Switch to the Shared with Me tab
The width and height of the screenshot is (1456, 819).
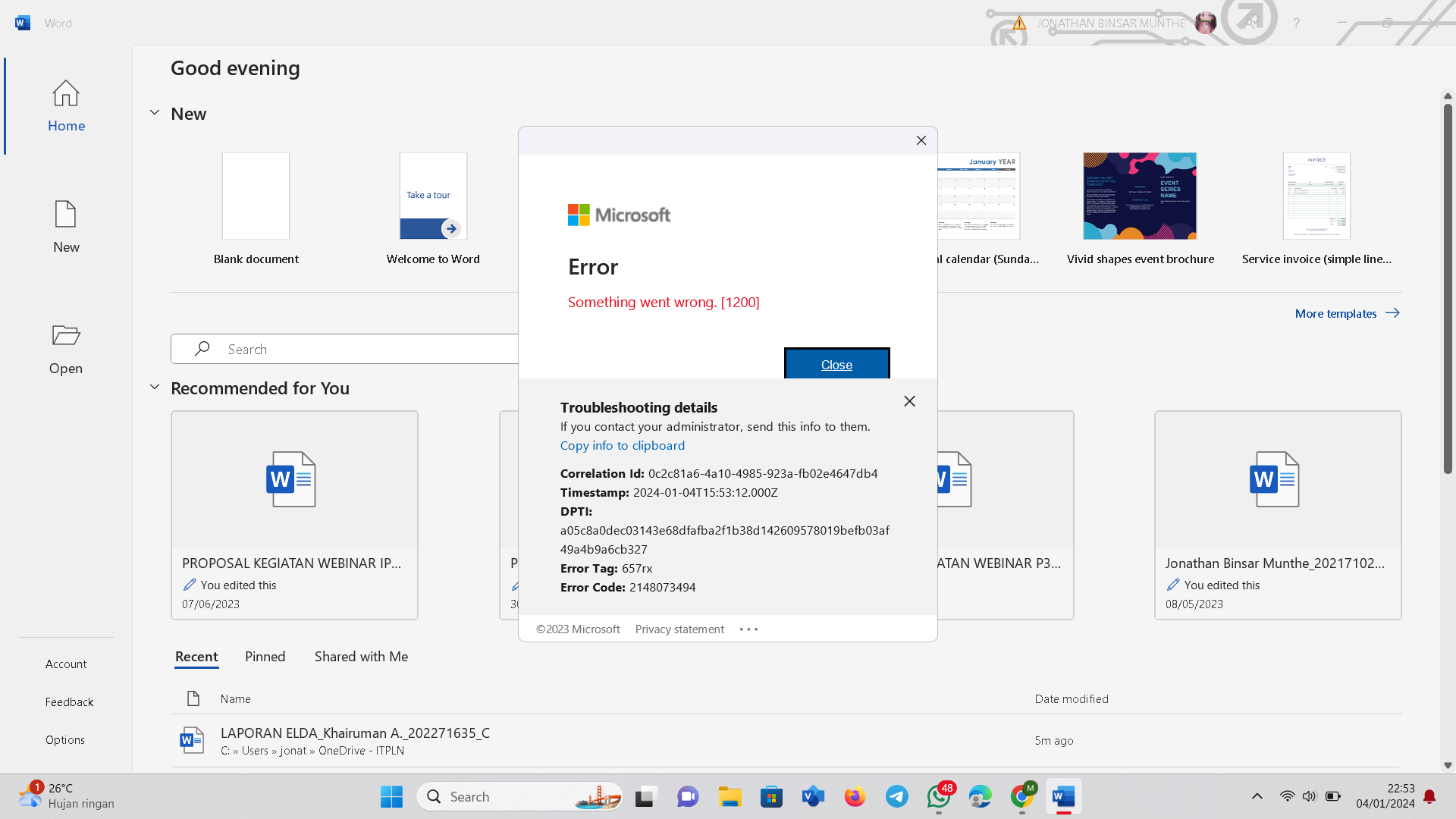pyautogui.click(x=361, y=657)
